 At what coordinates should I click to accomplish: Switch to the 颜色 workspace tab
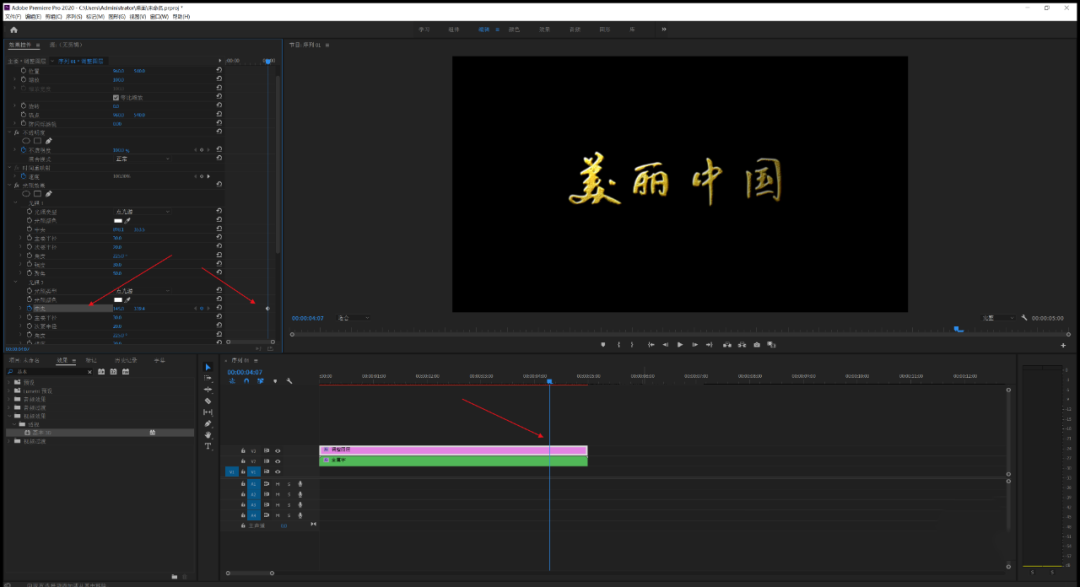[x=515, y=29]
